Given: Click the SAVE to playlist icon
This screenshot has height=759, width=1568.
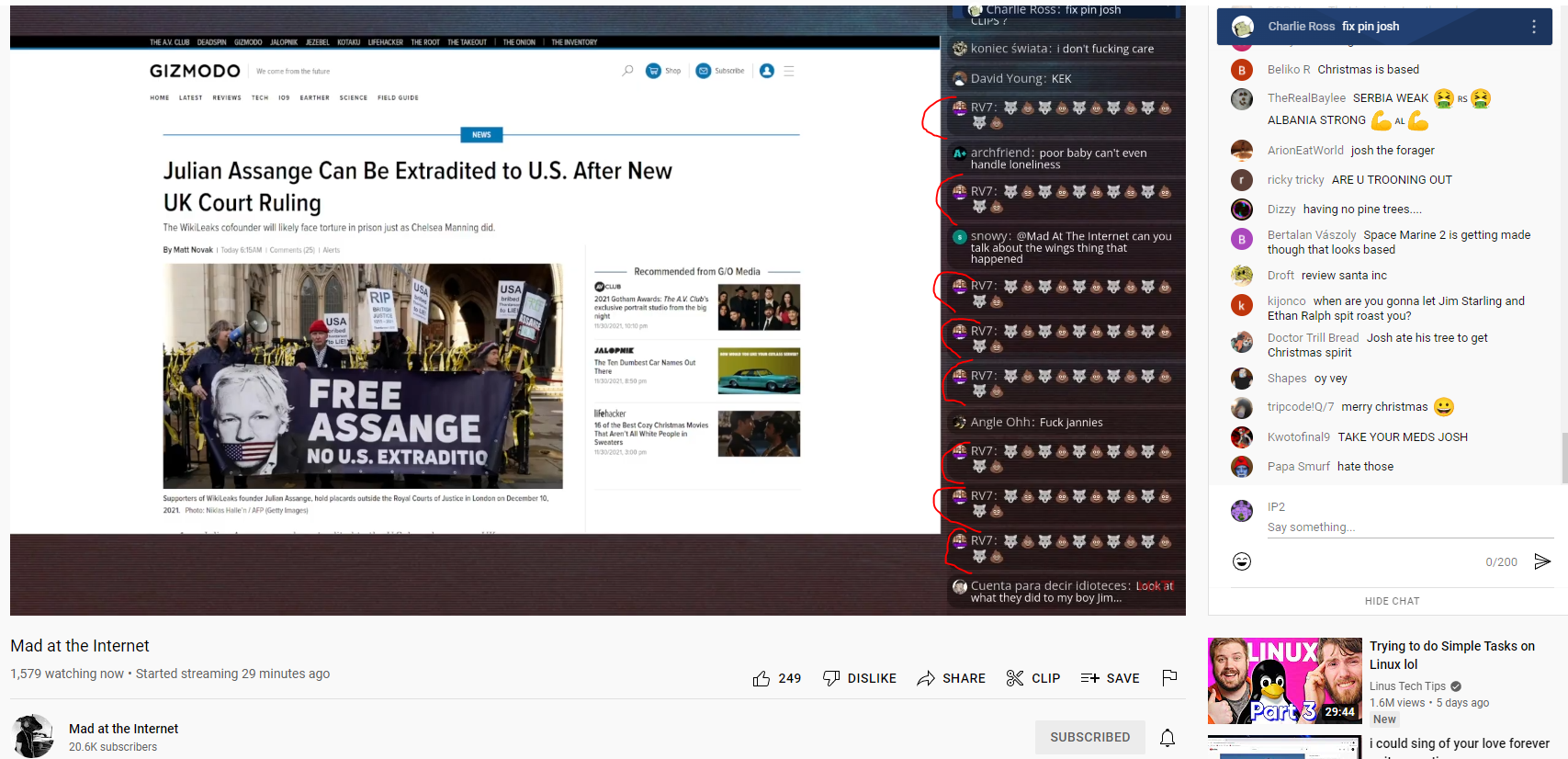Looking at the screenshot, I should pyautogui.click(x=1090, y=678).
